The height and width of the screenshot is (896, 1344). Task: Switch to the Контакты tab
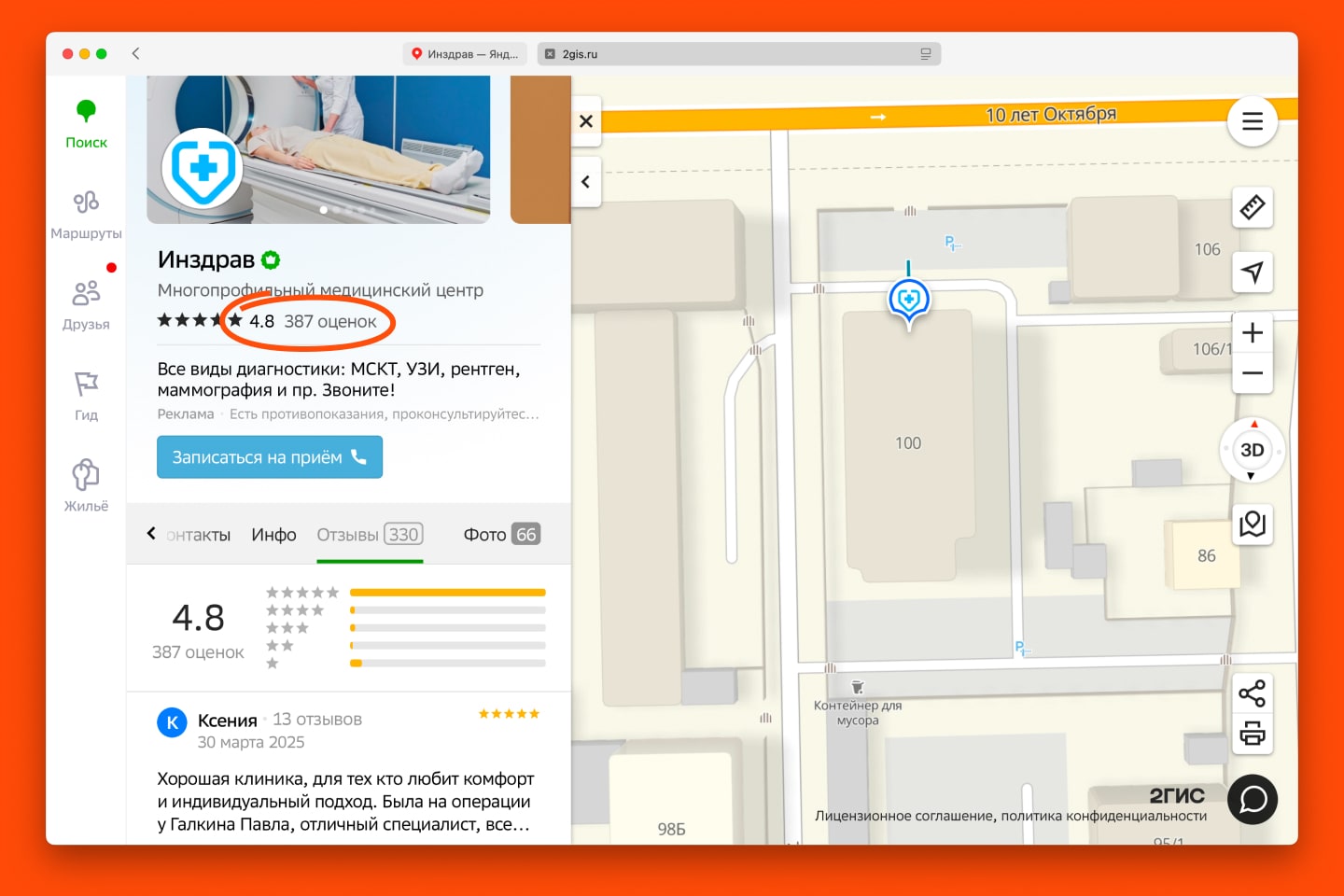point(197,535)
